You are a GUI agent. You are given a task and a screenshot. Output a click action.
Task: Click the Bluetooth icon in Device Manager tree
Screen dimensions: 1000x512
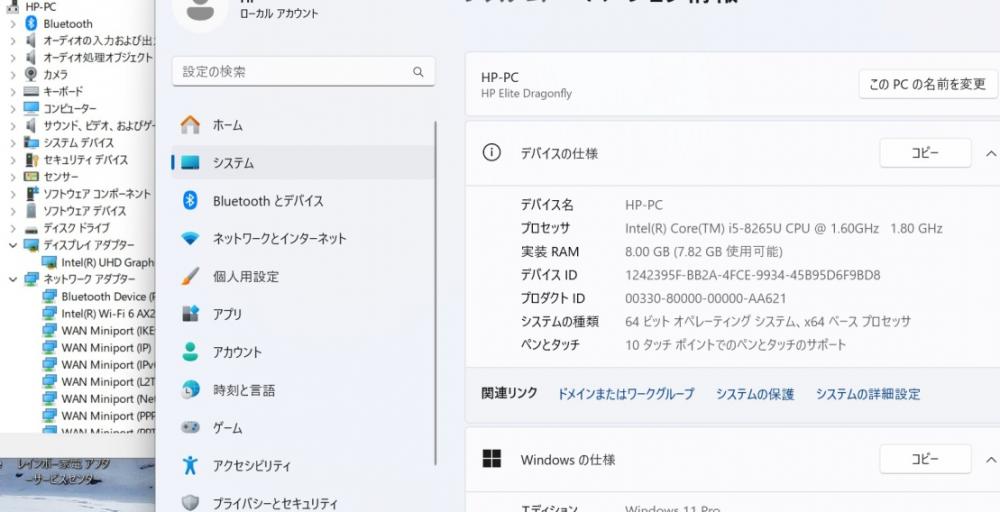point(31,24)
